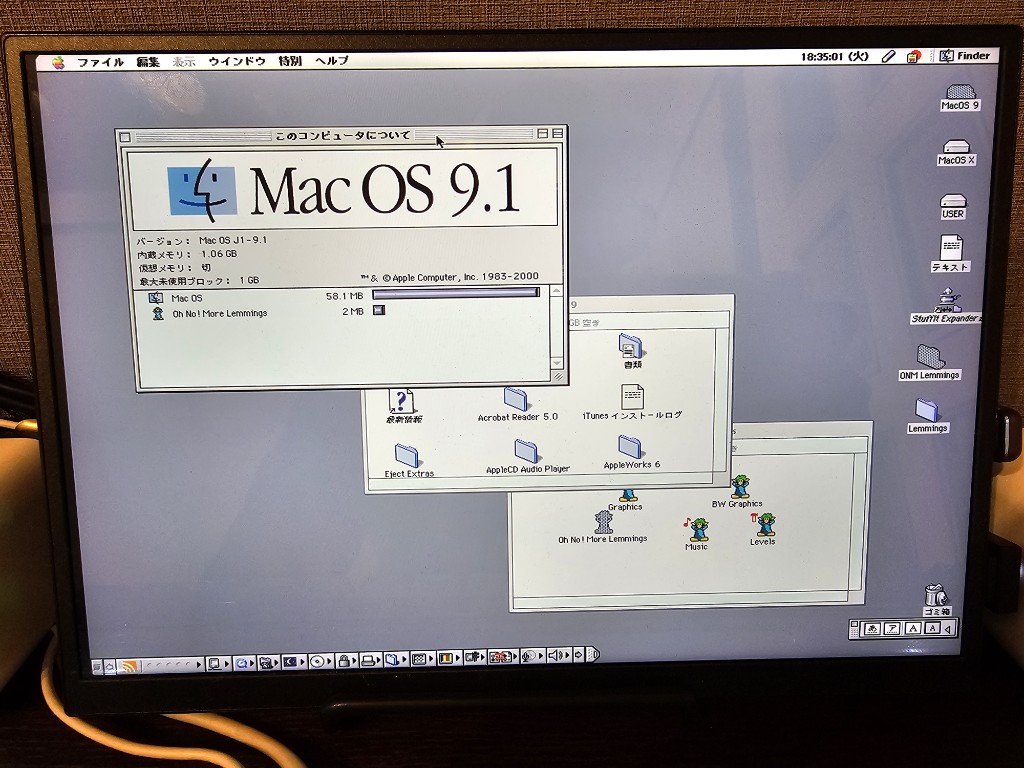This screenshot has width=1024, height=768.
Task: Select the BW Graphics file icon
Action: tap(738, 492)
